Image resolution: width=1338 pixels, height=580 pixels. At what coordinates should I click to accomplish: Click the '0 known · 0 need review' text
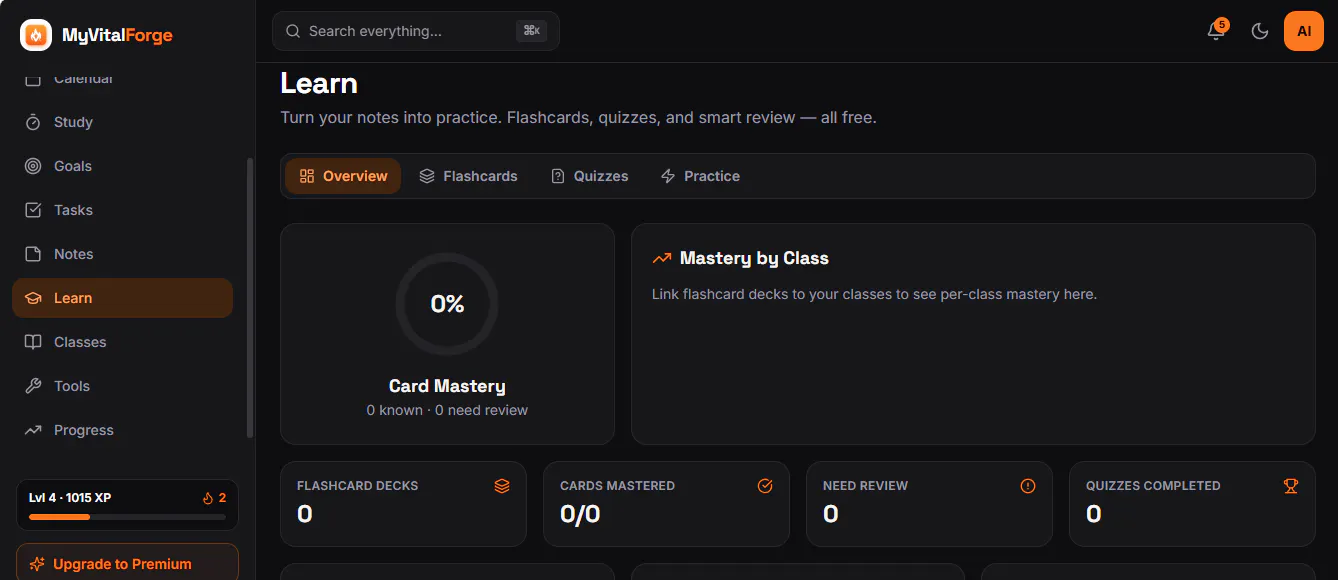[x=447, y=410]
